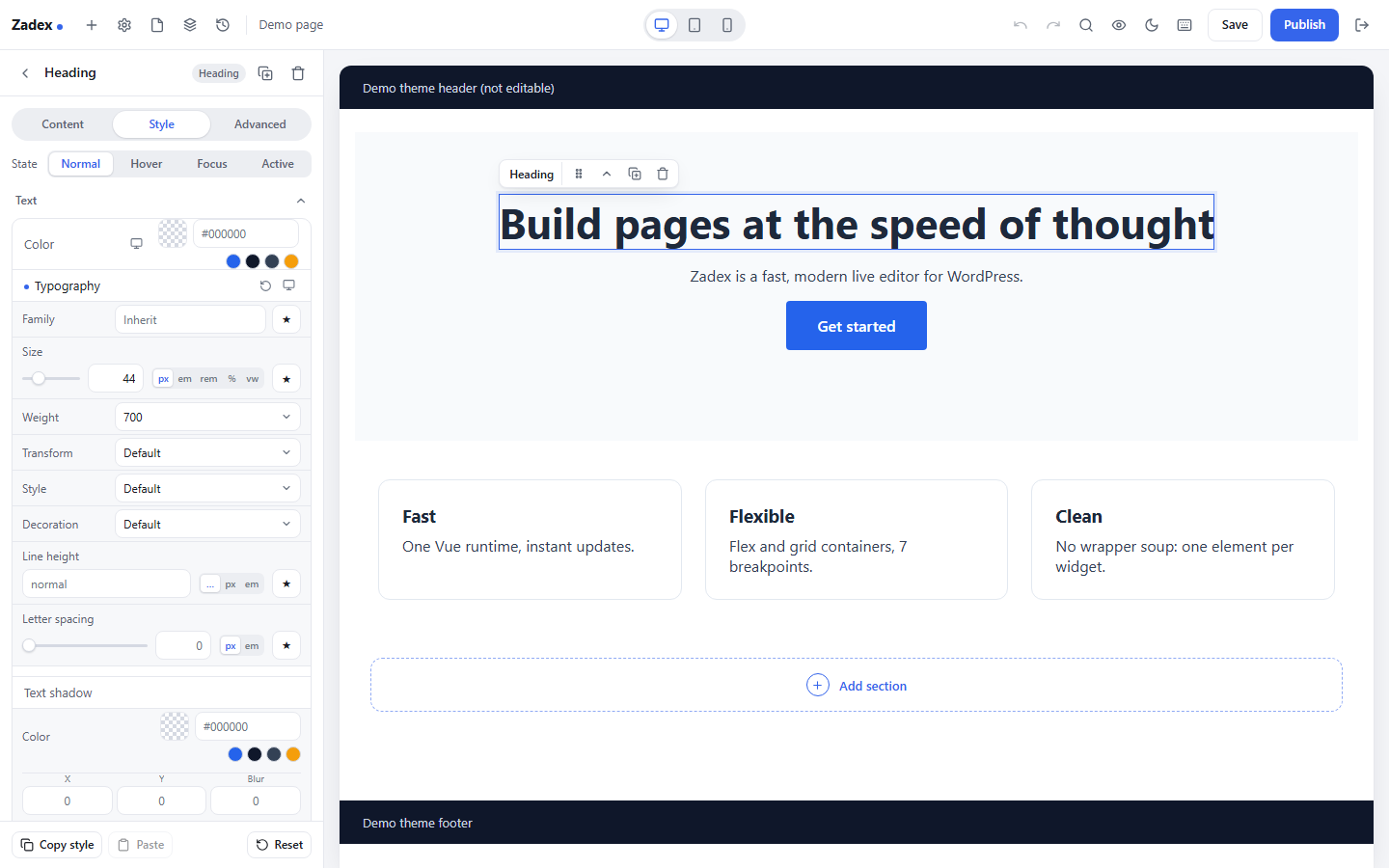Open the Weight dropdown showing 700
1389x868 pixels.
[207, 417]
